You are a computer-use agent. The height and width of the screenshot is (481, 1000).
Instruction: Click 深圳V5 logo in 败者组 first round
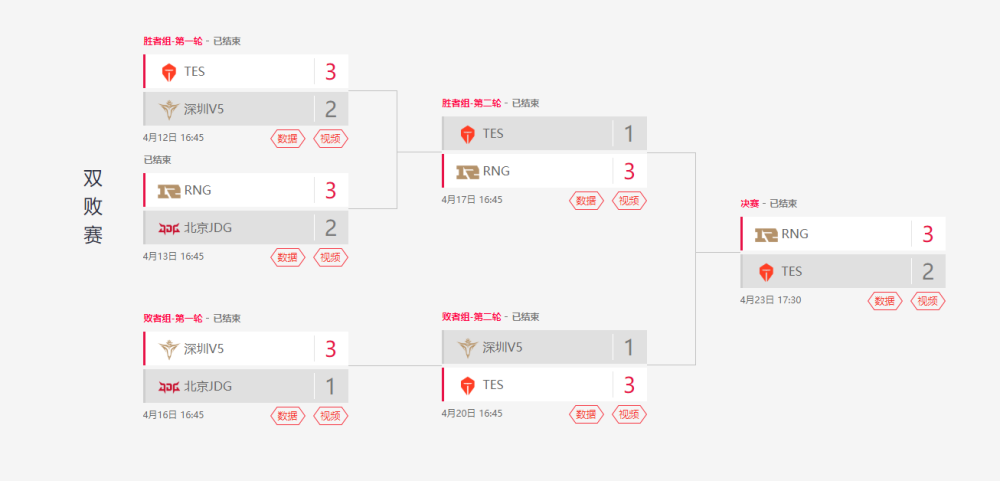[x=168, y=349]
